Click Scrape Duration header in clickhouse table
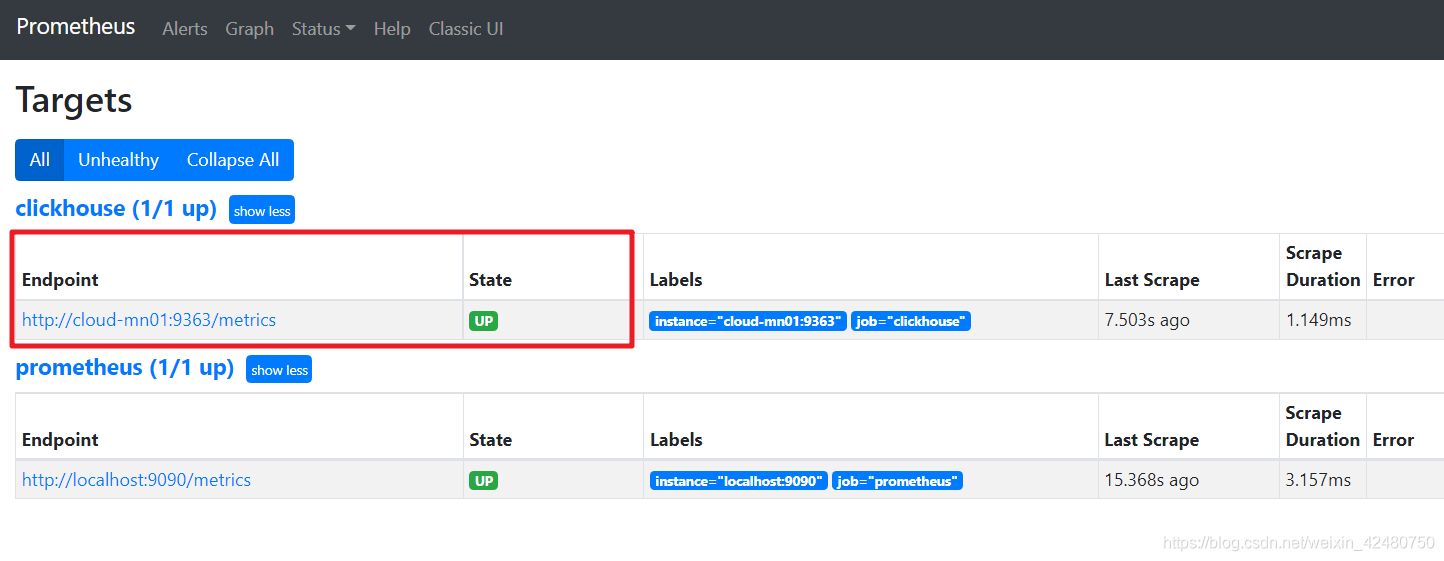Viewport: 1444px width, 561px height. pyautogui.click(x=1323, y=266)
